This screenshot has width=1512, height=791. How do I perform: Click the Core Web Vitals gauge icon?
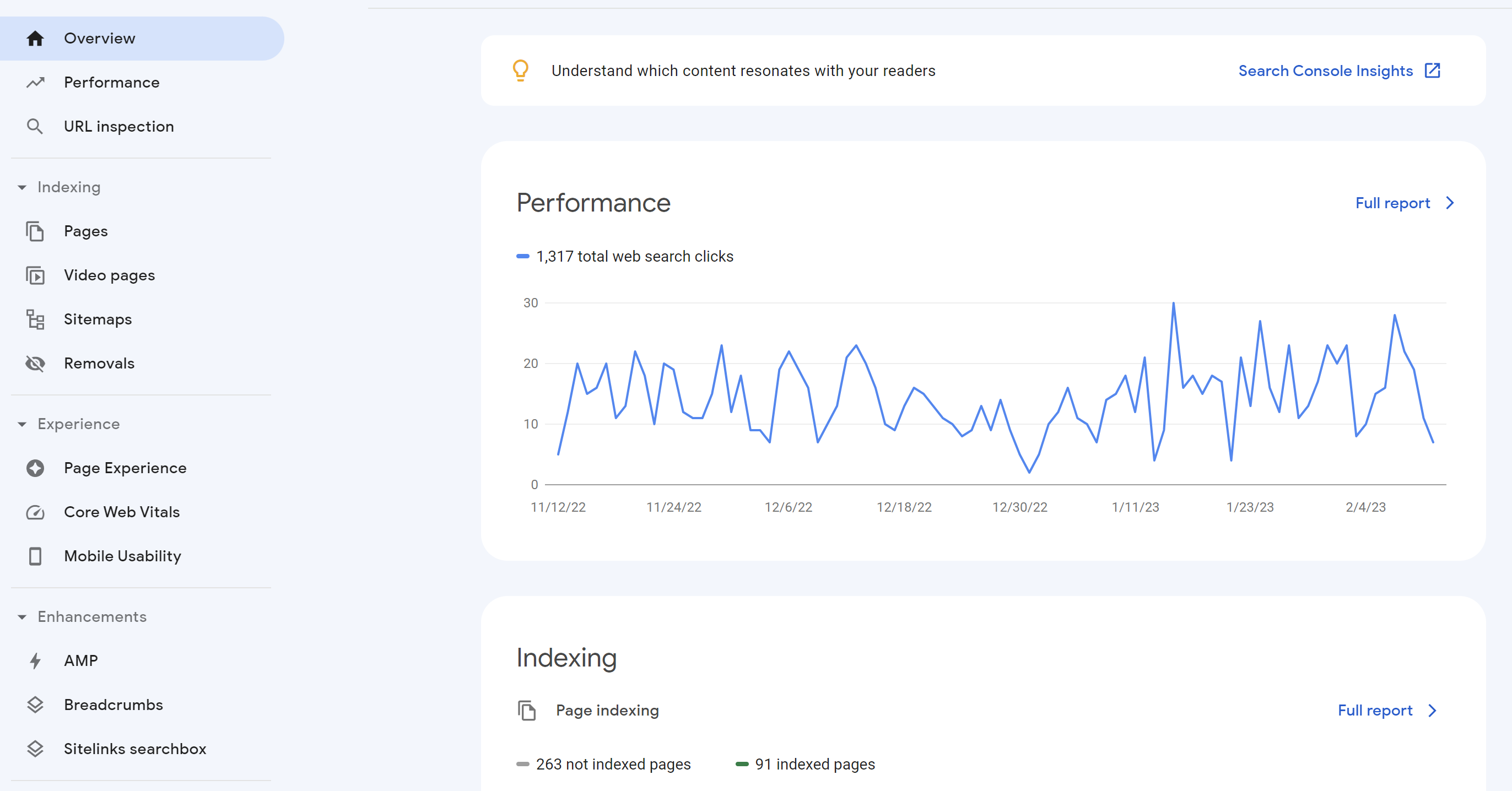[x=35, y=512]
